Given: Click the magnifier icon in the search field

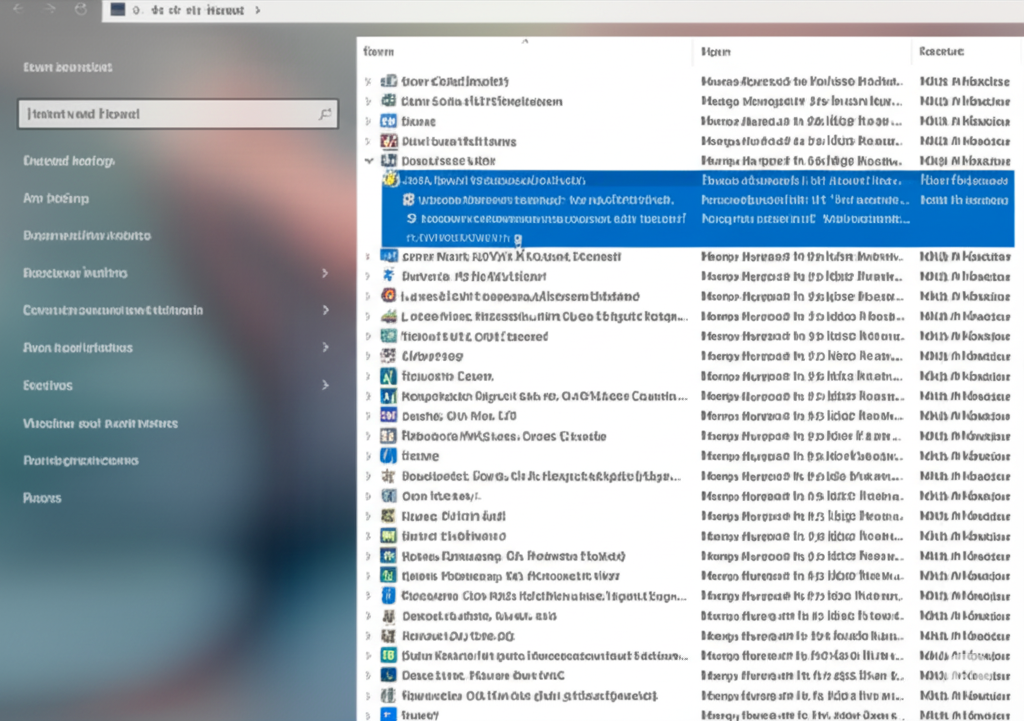Looking at the screenshot, I should coord(325,114).
